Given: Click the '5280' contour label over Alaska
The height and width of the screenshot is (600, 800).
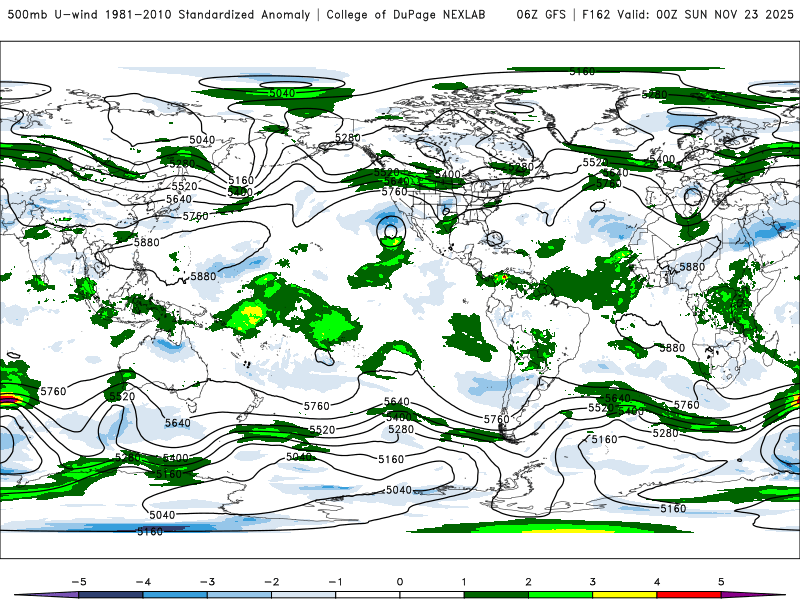Looking at the screenshot, I should (x=348, y=138).
